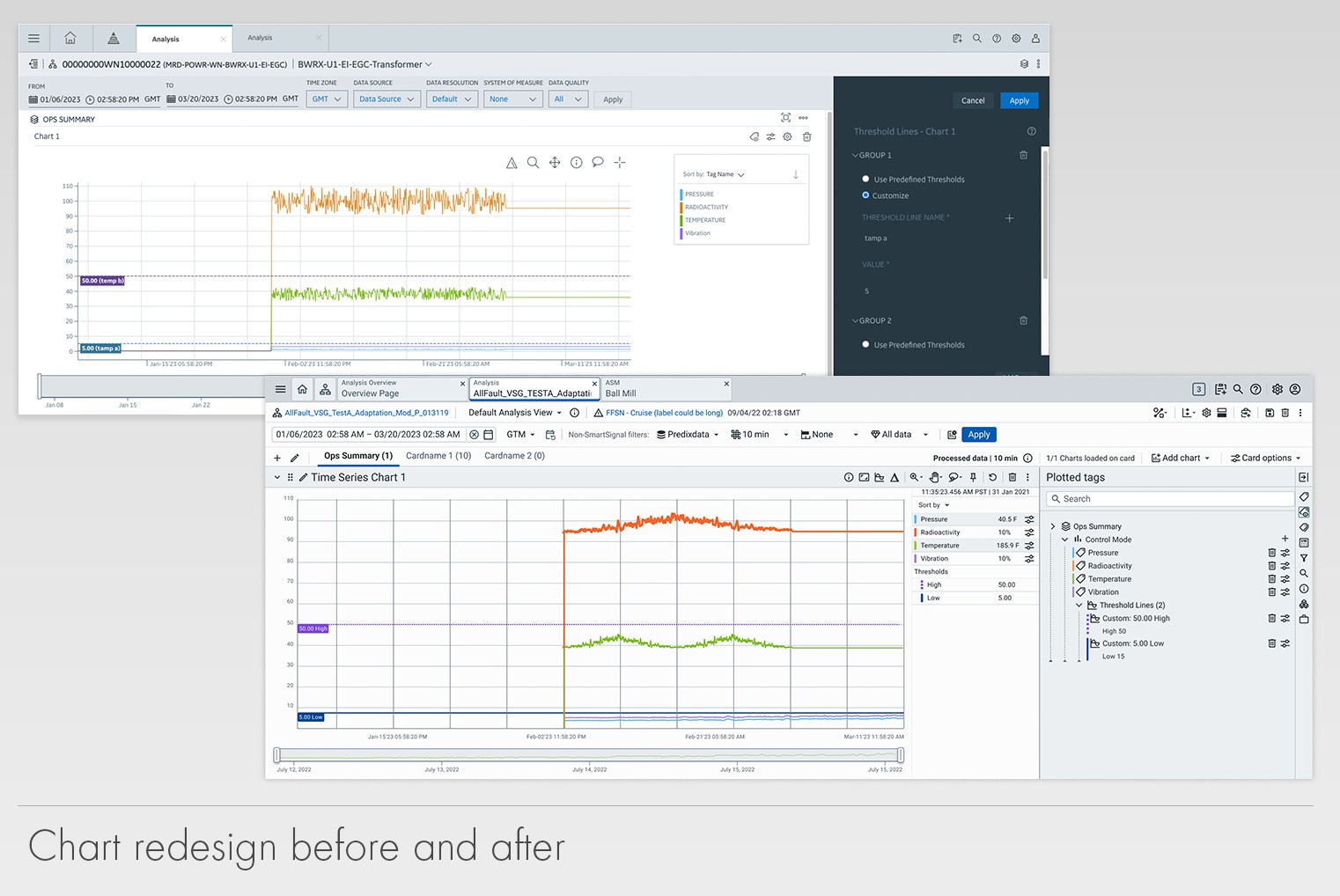The height and width of the screenshot is (896, 1340).
Task: Switch to ASM Ball Mill tab
Action: (666, 388)
